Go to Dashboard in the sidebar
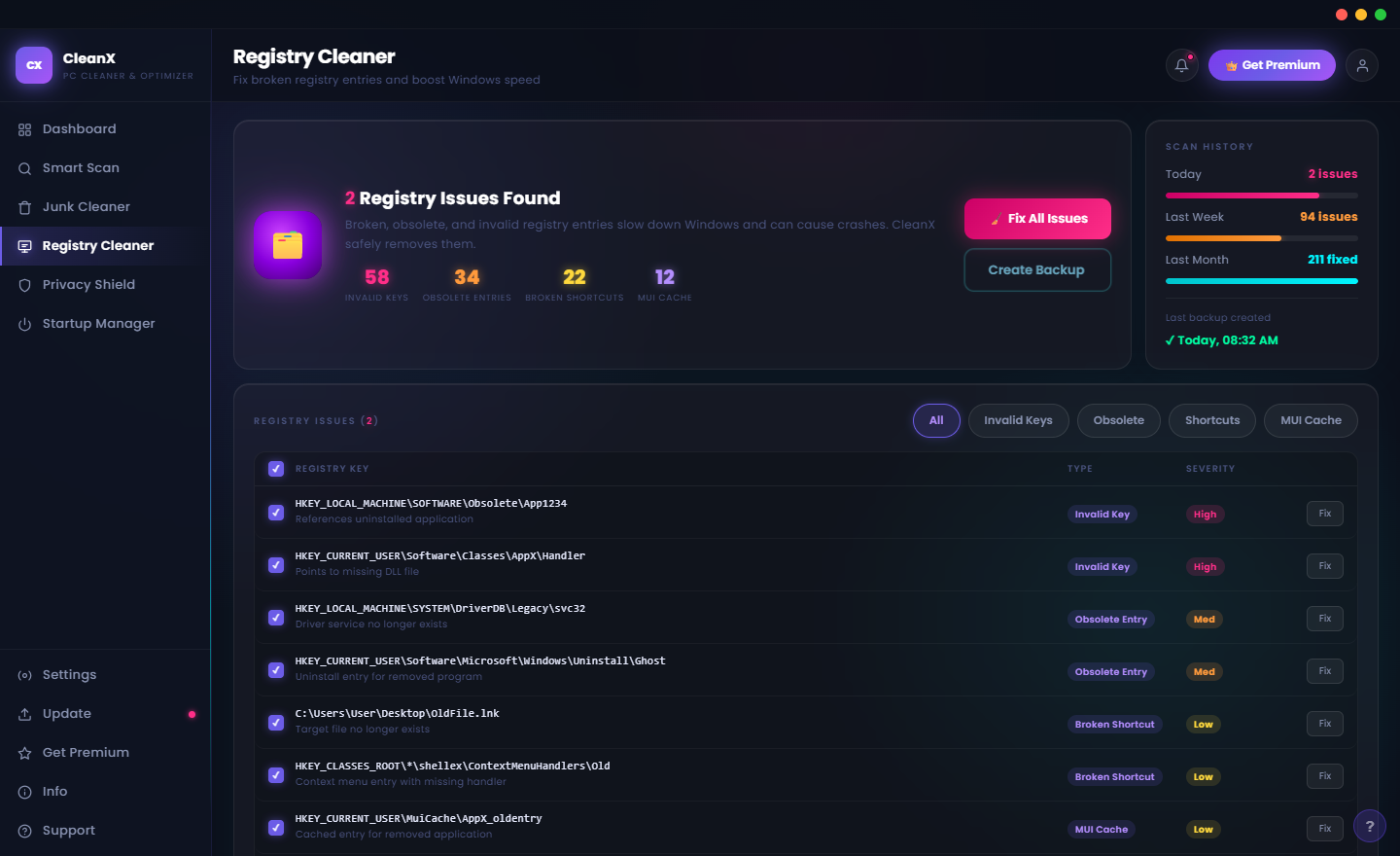Screen dimensions: 1400x856 (x=105, y=129)
